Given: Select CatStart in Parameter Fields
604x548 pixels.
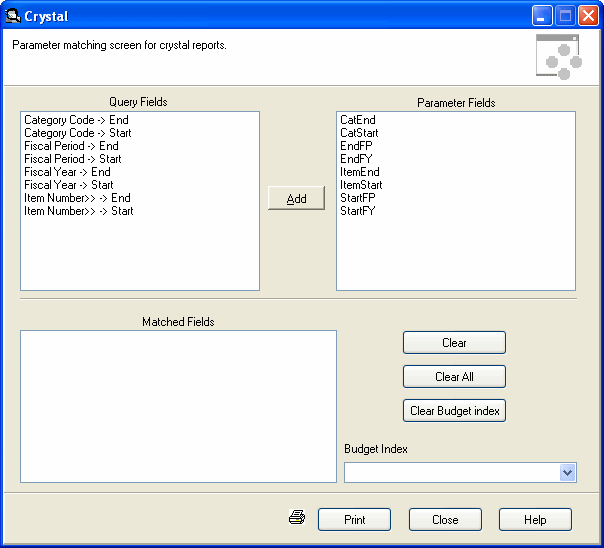Looking at the screenshot, I should tap(359, 133).
